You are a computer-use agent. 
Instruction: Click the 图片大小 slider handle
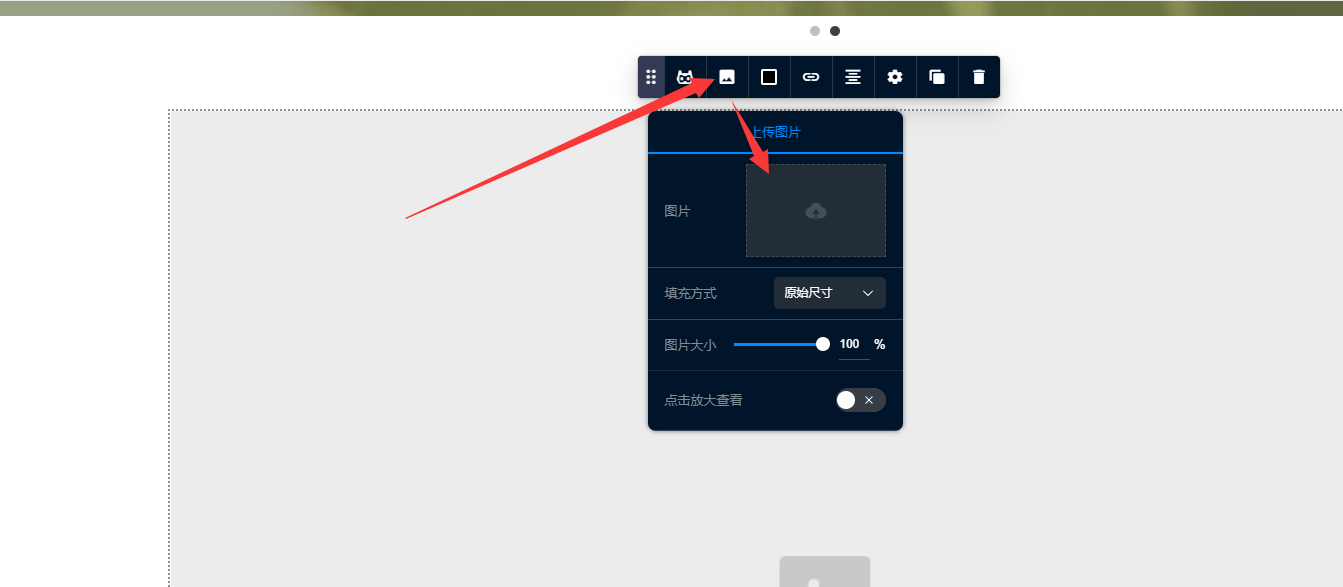[822, 344]
